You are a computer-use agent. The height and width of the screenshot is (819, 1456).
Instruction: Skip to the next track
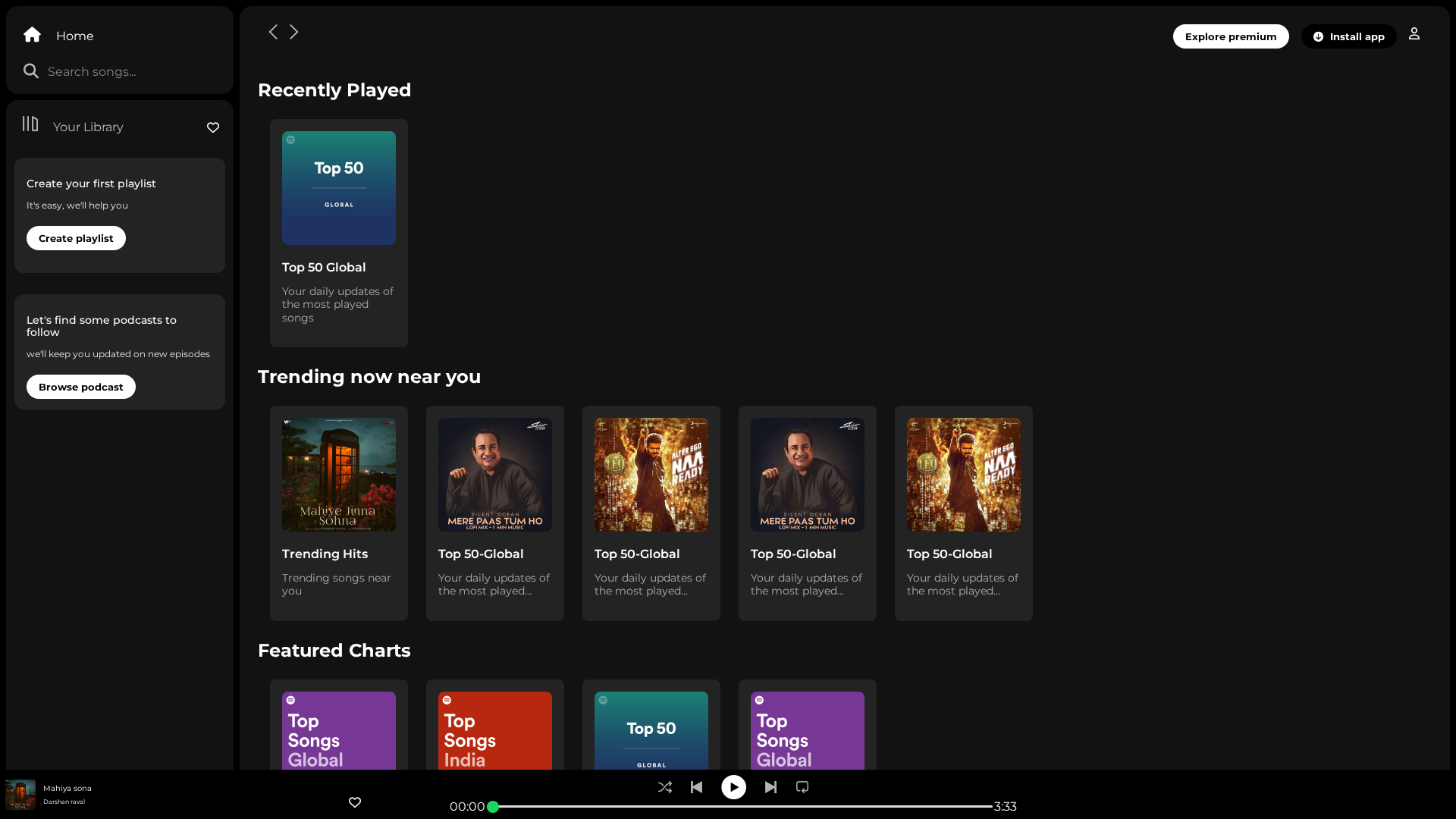[770, 787]
